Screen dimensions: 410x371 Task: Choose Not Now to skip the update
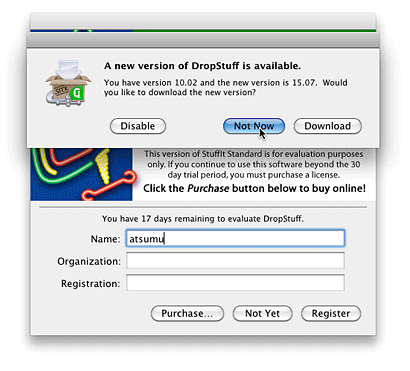click(254, 126)
